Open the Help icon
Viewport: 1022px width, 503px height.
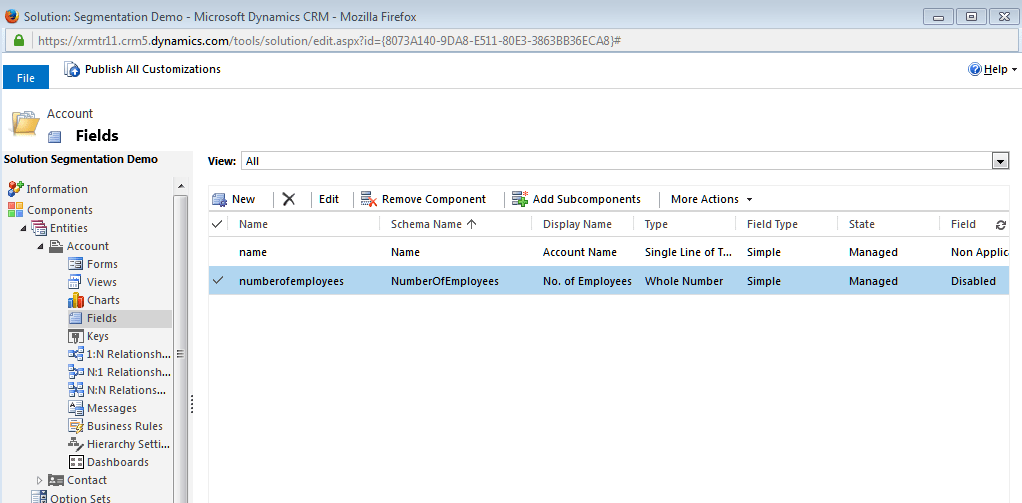(x=975, y=70)
